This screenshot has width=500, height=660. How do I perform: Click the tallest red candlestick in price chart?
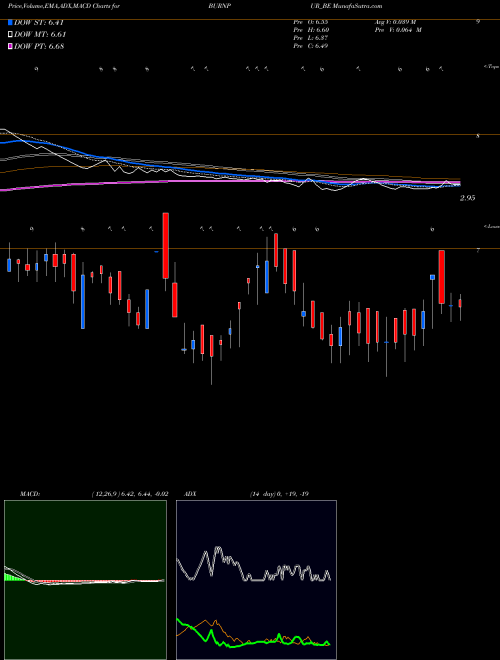[166, 245]
